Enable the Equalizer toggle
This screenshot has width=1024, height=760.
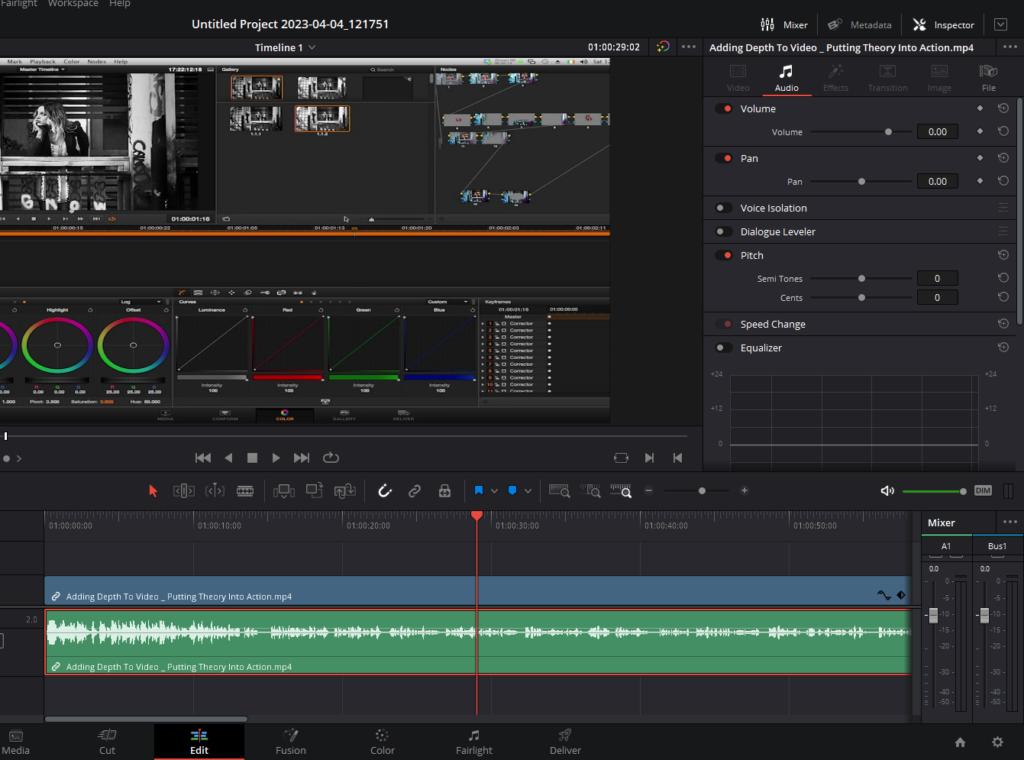click(724, 348)
